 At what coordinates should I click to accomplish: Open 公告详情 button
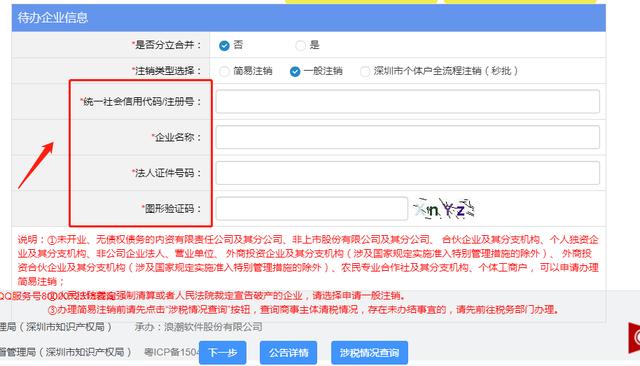point(288,353)
